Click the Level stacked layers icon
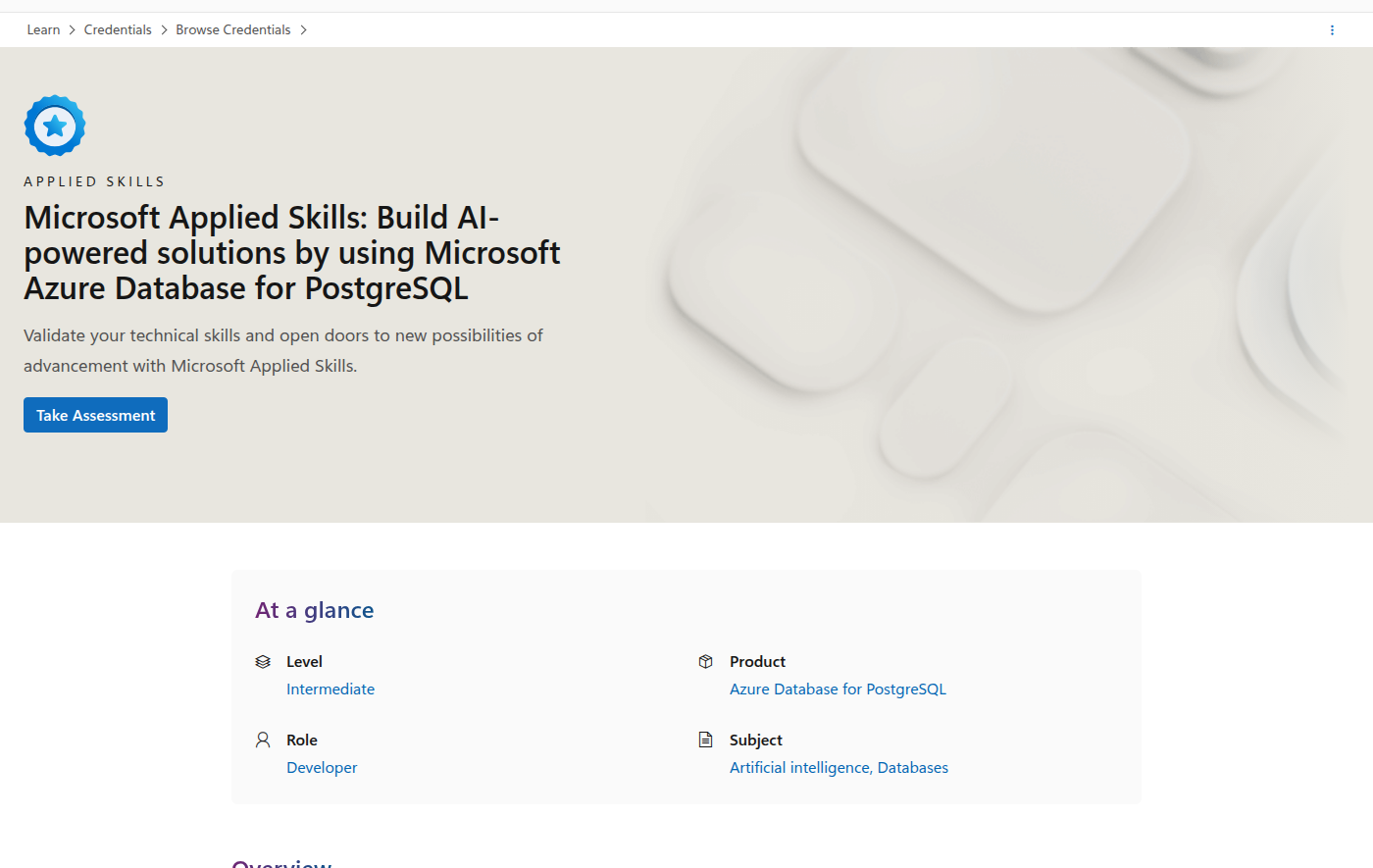Screen dimensions: 1373x868 [263, 662]
